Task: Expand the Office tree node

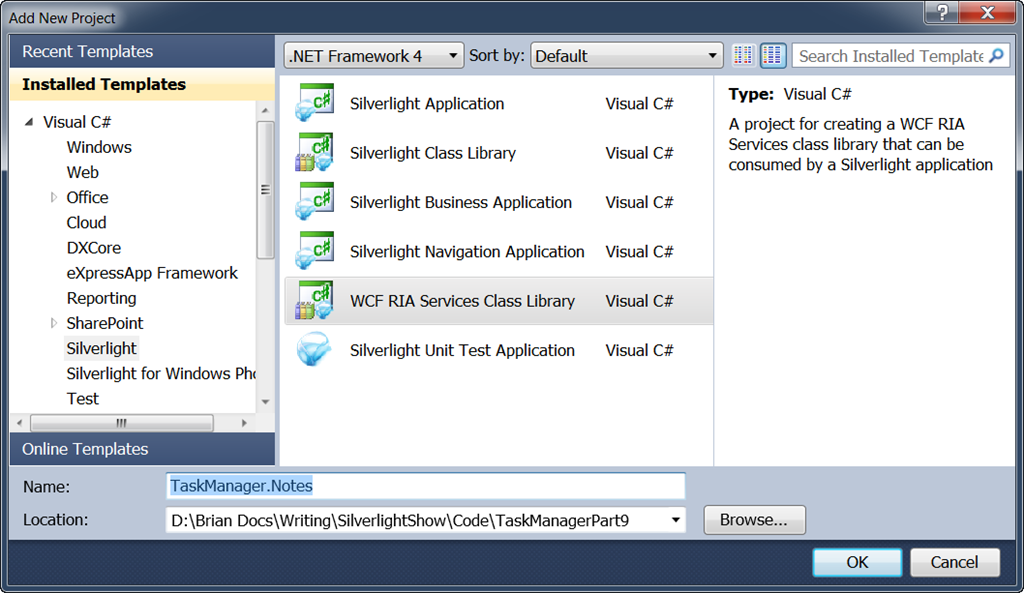Action: click(x=54, y=197)
